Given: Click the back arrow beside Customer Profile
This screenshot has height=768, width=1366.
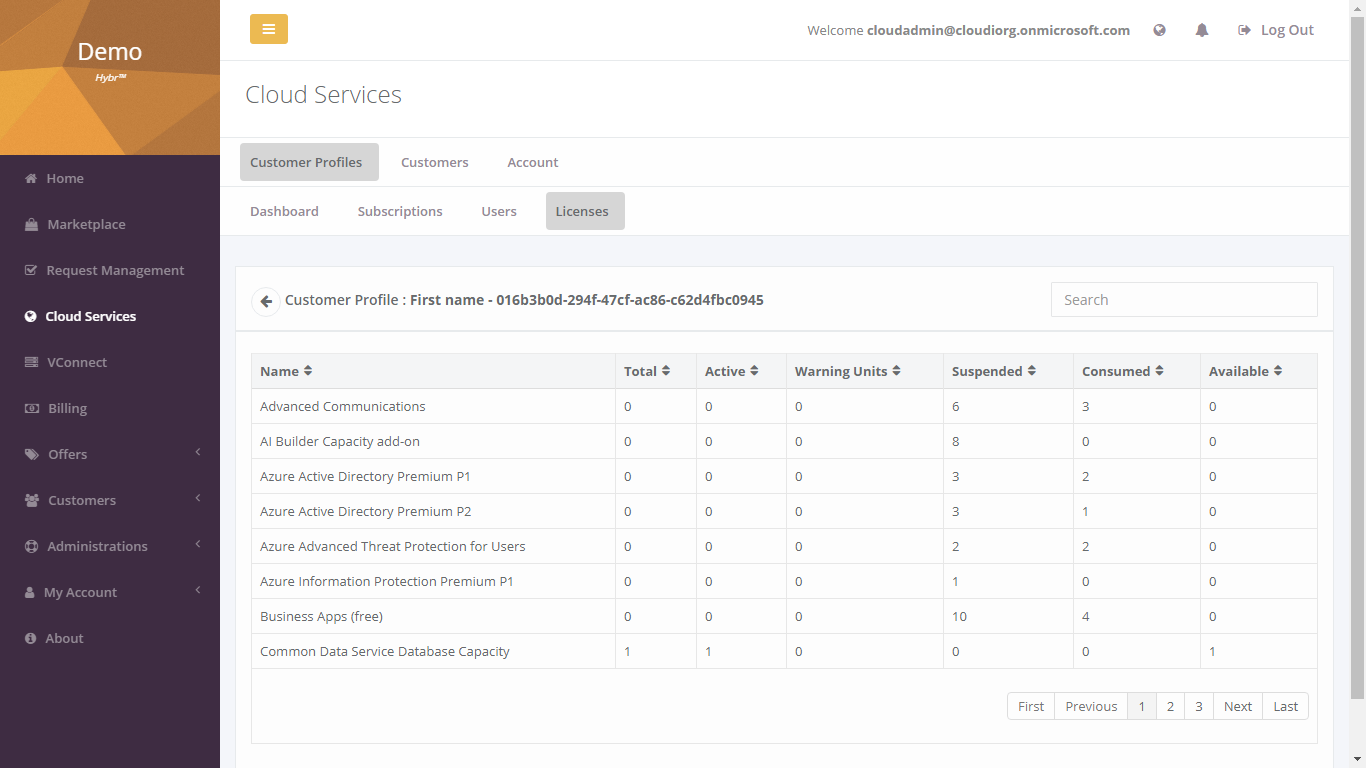Looking at the screenshot, I should tap(265, 300).
